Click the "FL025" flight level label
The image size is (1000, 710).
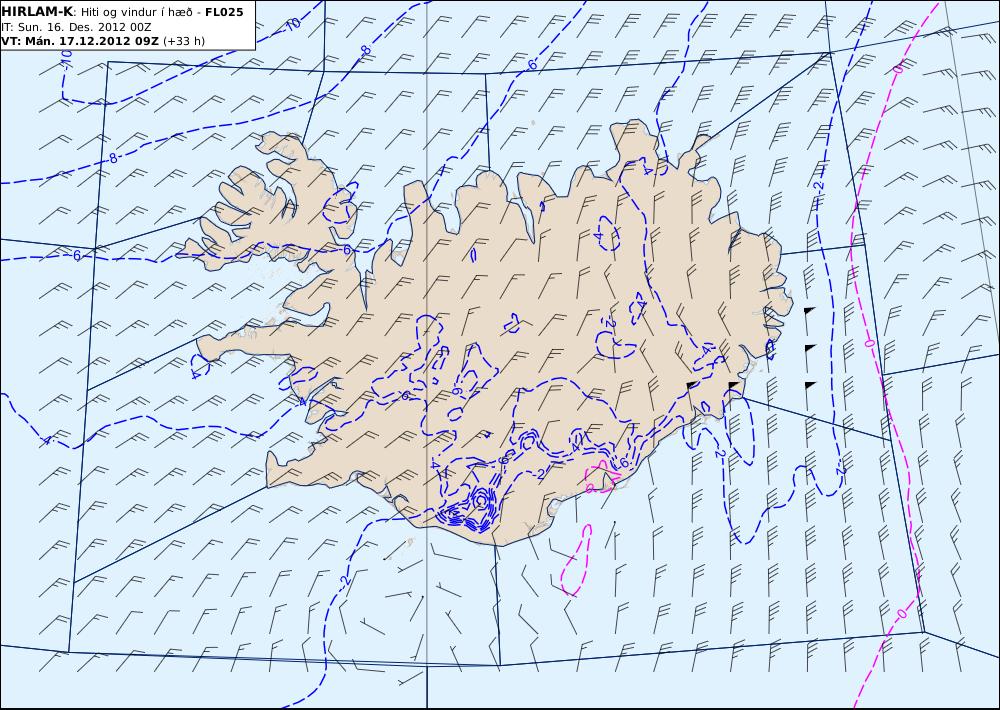(x=224, y=12)
